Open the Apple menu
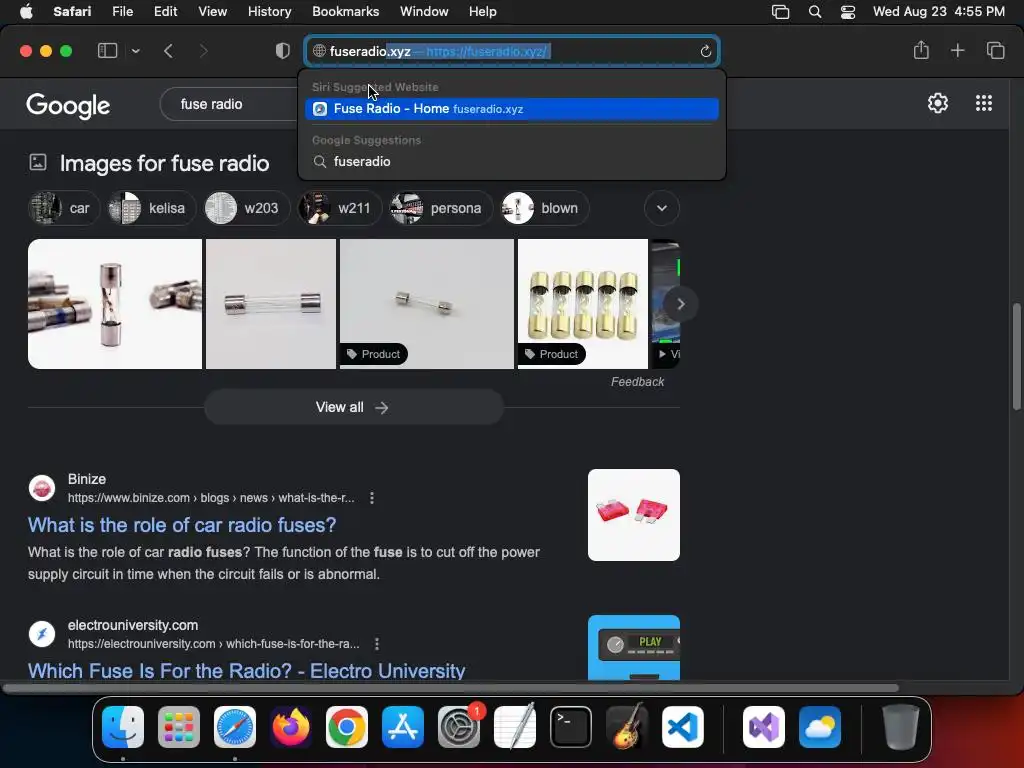 click(26, 11)
